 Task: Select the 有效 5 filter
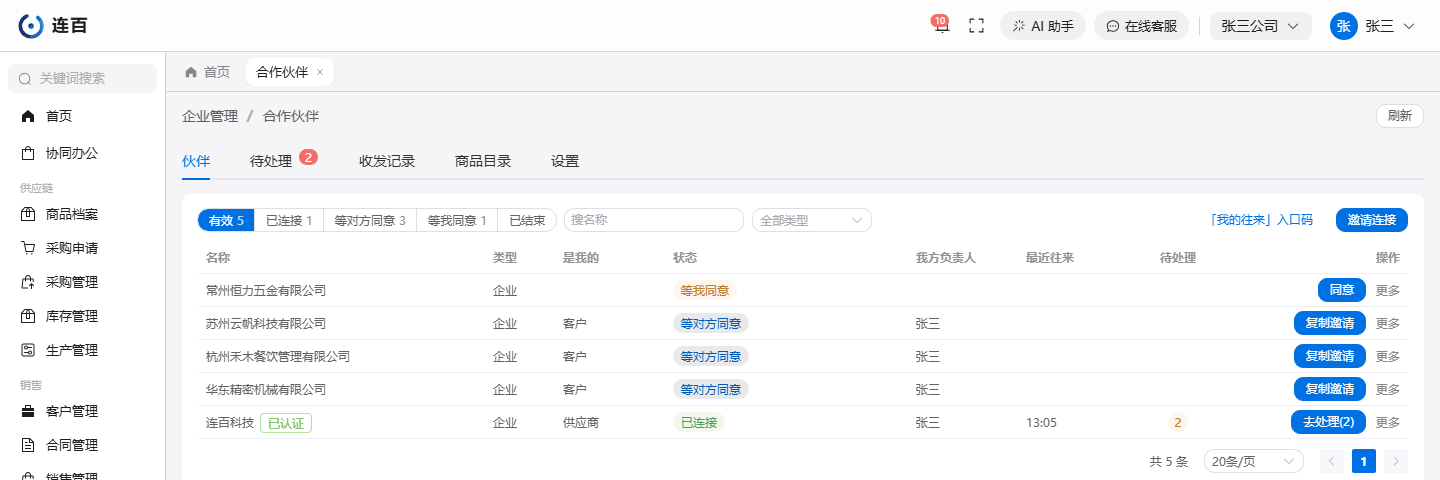coord(226,220)
